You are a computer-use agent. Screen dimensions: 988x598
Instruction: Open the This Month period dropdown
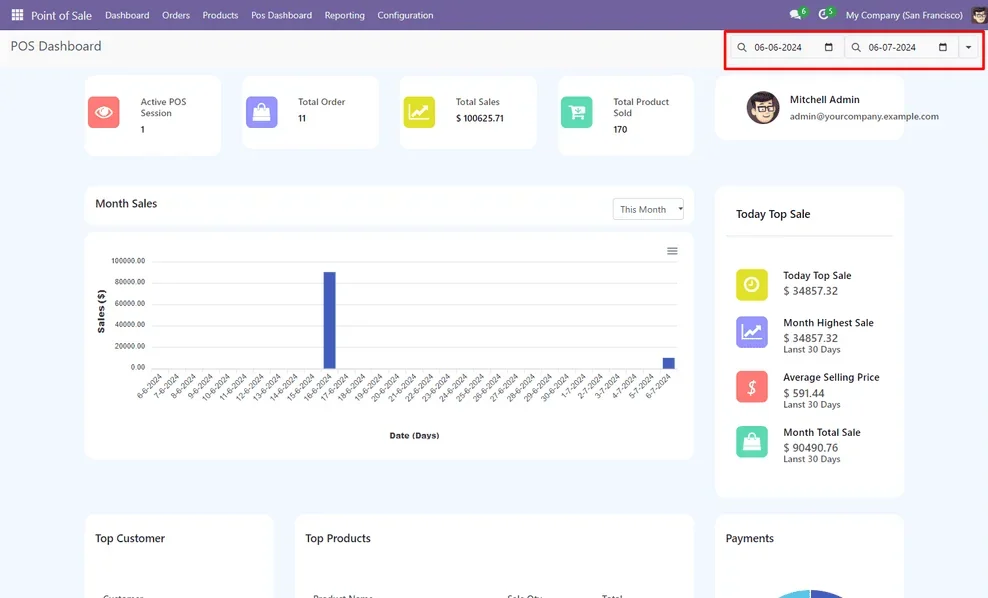649,209
